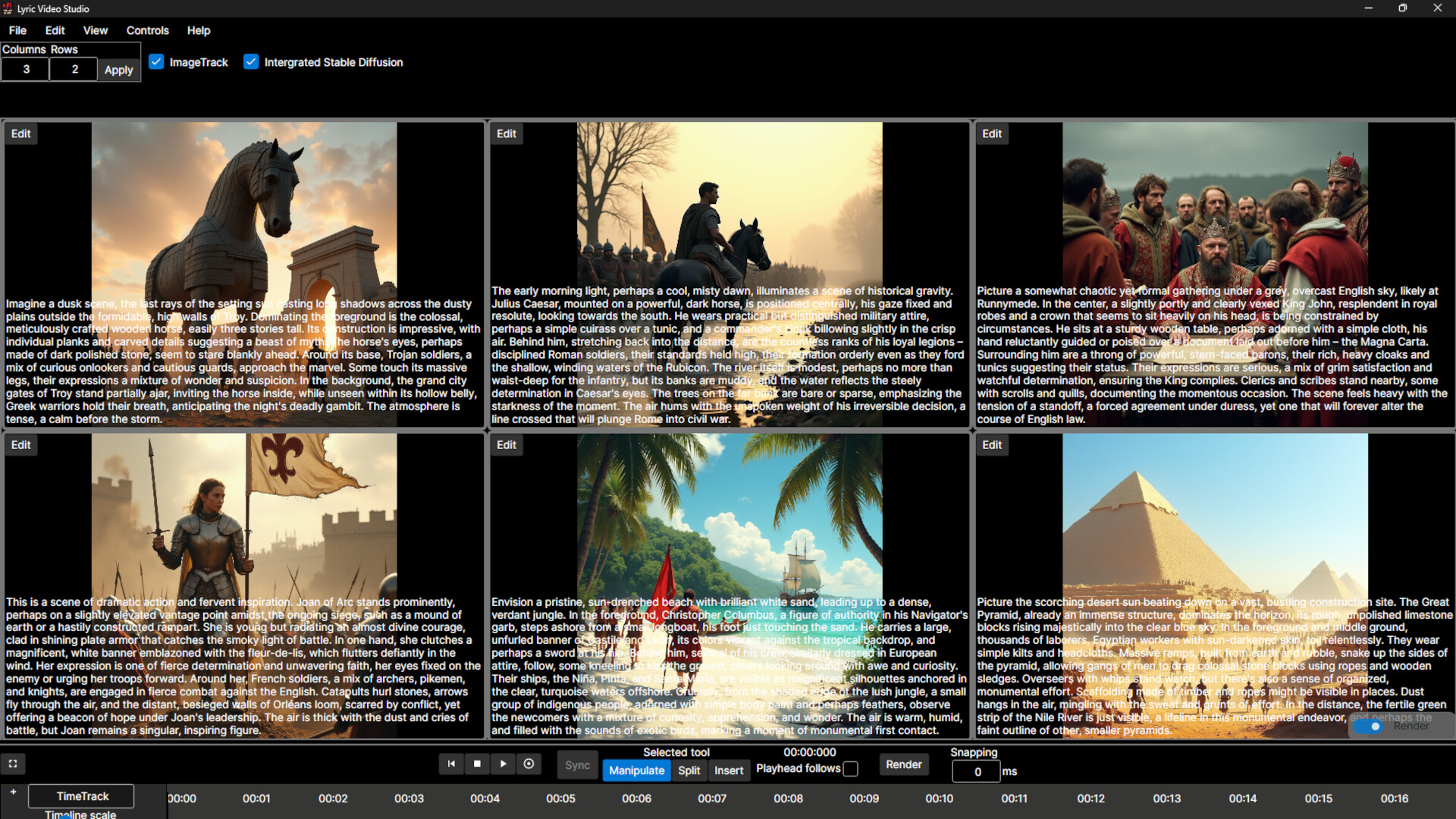
Task: Open the View menu
Action: tap(95, 30)
